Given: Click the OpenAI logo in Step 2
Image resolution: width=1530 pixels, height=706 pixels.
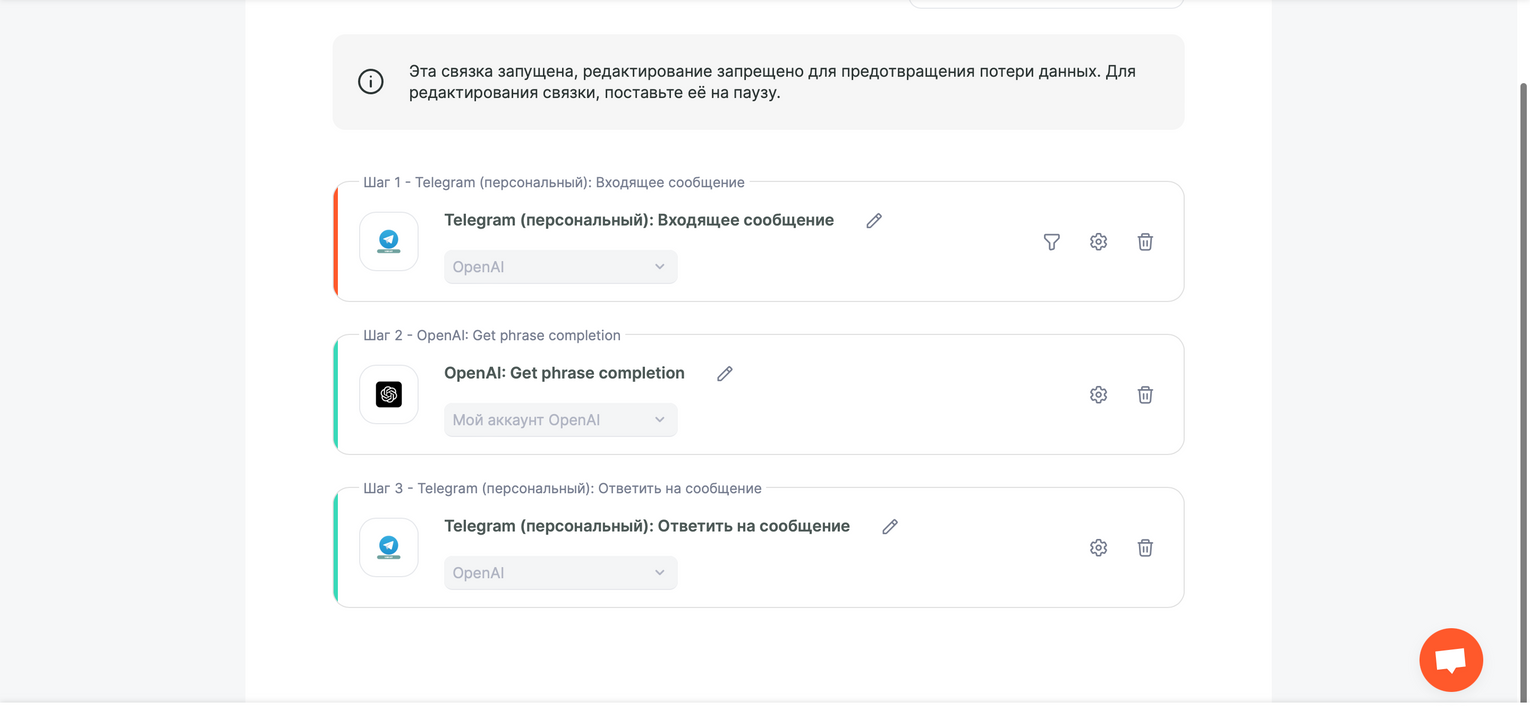Looking at the screenshot, I should click(389, 394).
